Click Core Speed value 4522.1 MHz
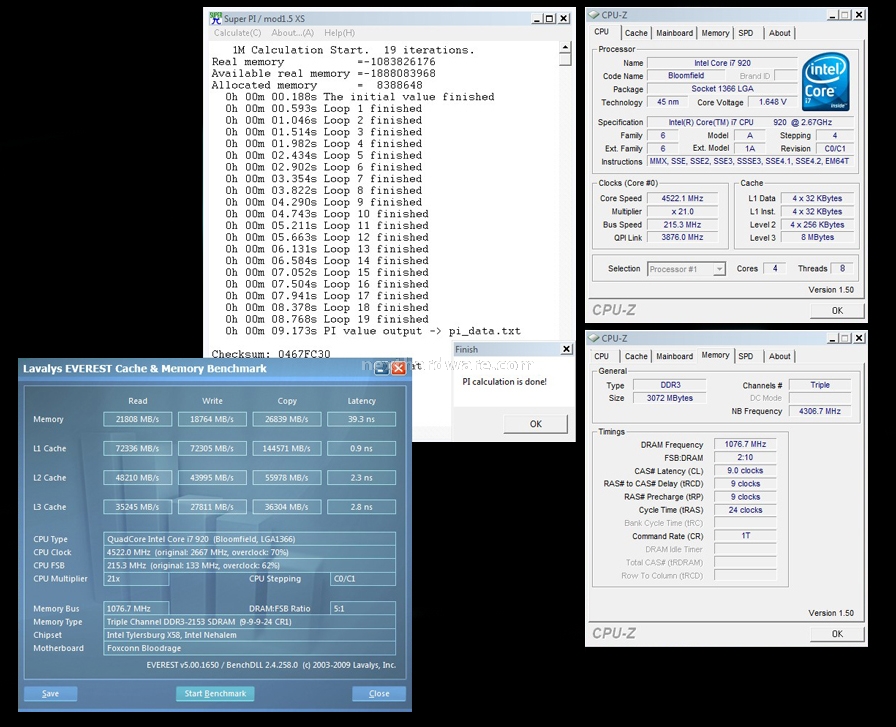This screenshot has height=727, width=896. pyautogui.click(x=682, y=198)
